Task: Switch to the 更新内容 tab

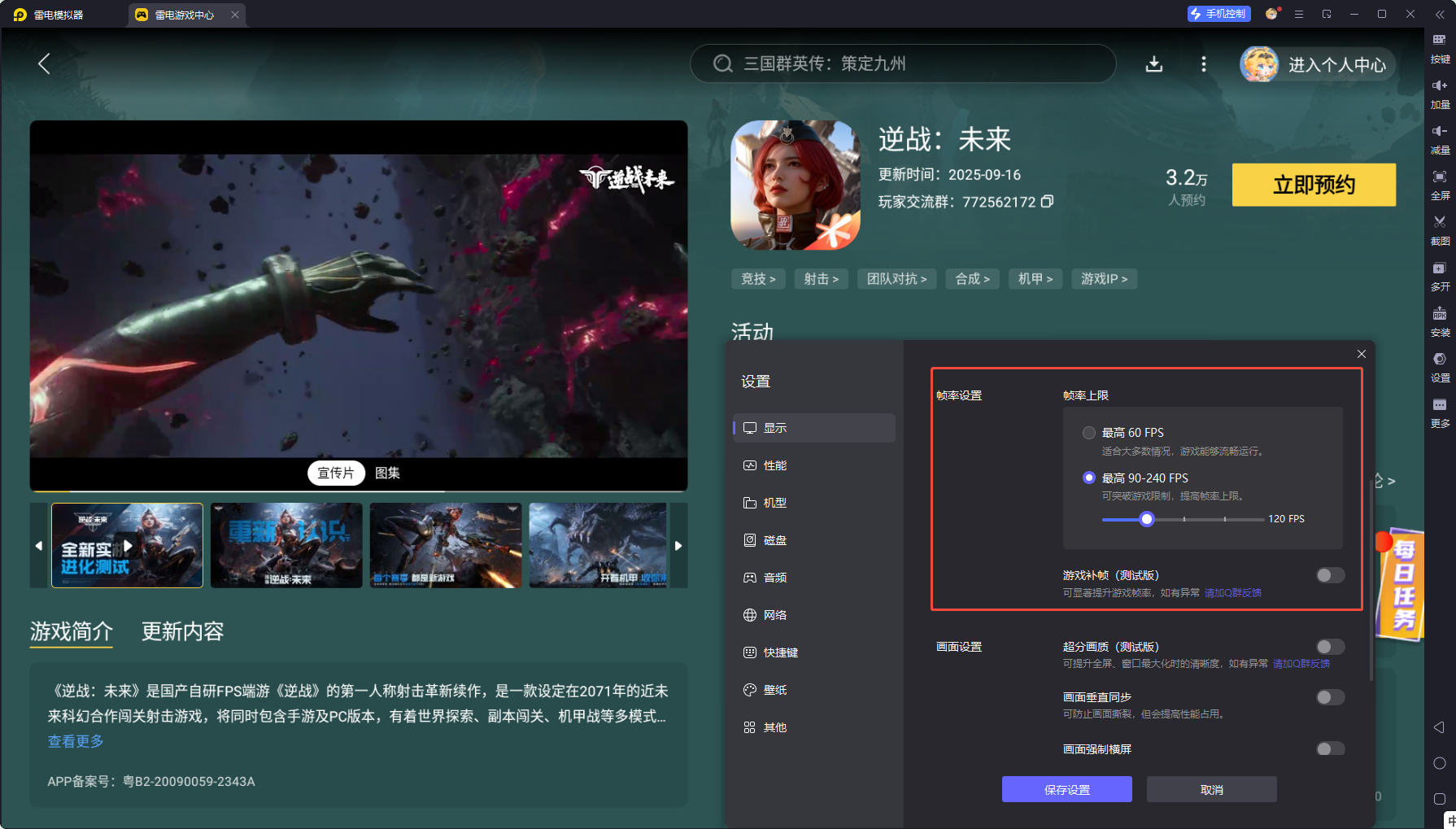Action: pos(183,632)
